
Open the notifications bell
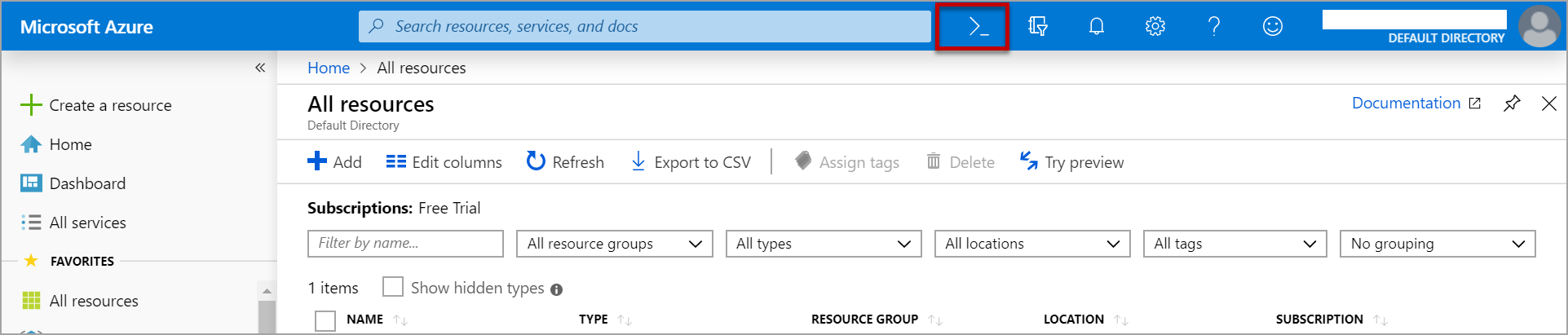1096,27
